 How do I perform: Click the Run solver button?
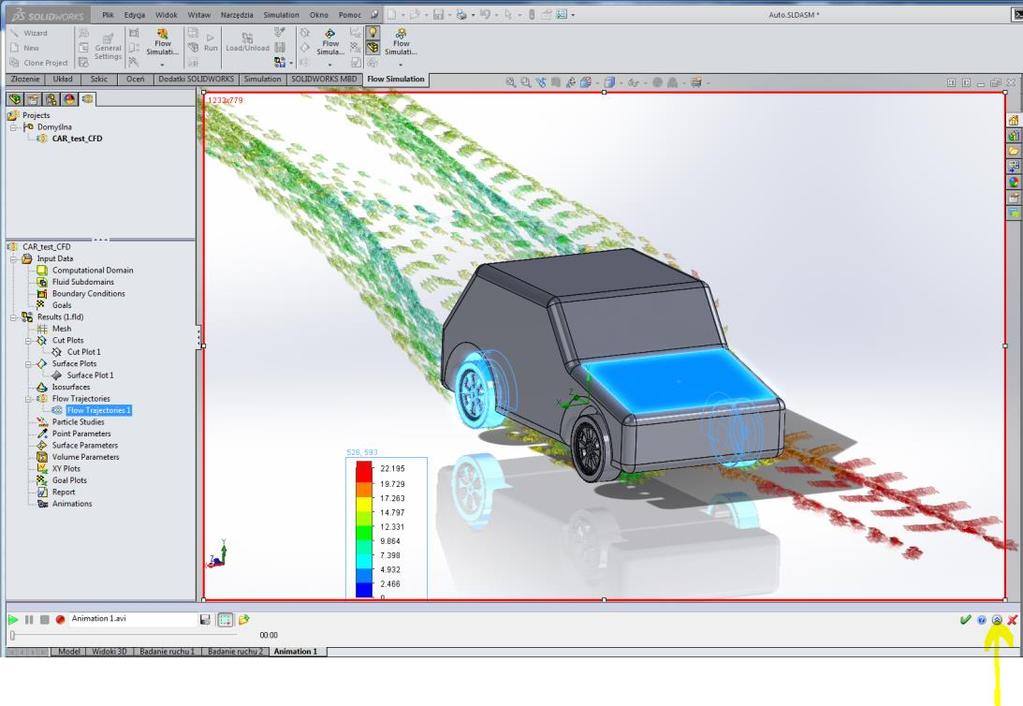[211, 43]
